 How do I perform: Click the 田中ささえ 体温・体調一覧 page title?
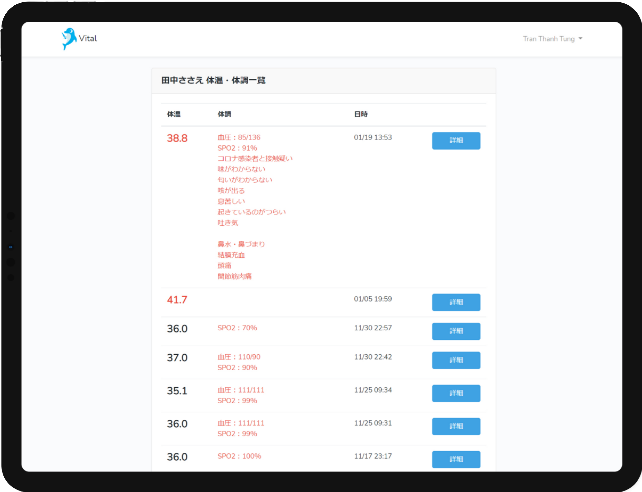click(x=213, y=79)
